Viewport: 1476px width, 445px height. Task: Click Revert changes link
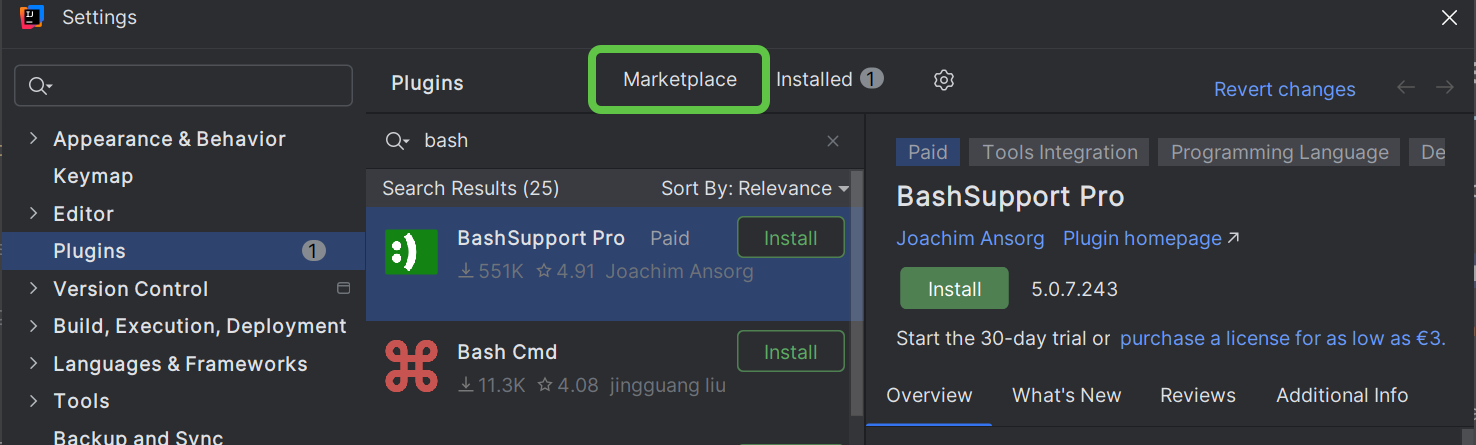1284,89
